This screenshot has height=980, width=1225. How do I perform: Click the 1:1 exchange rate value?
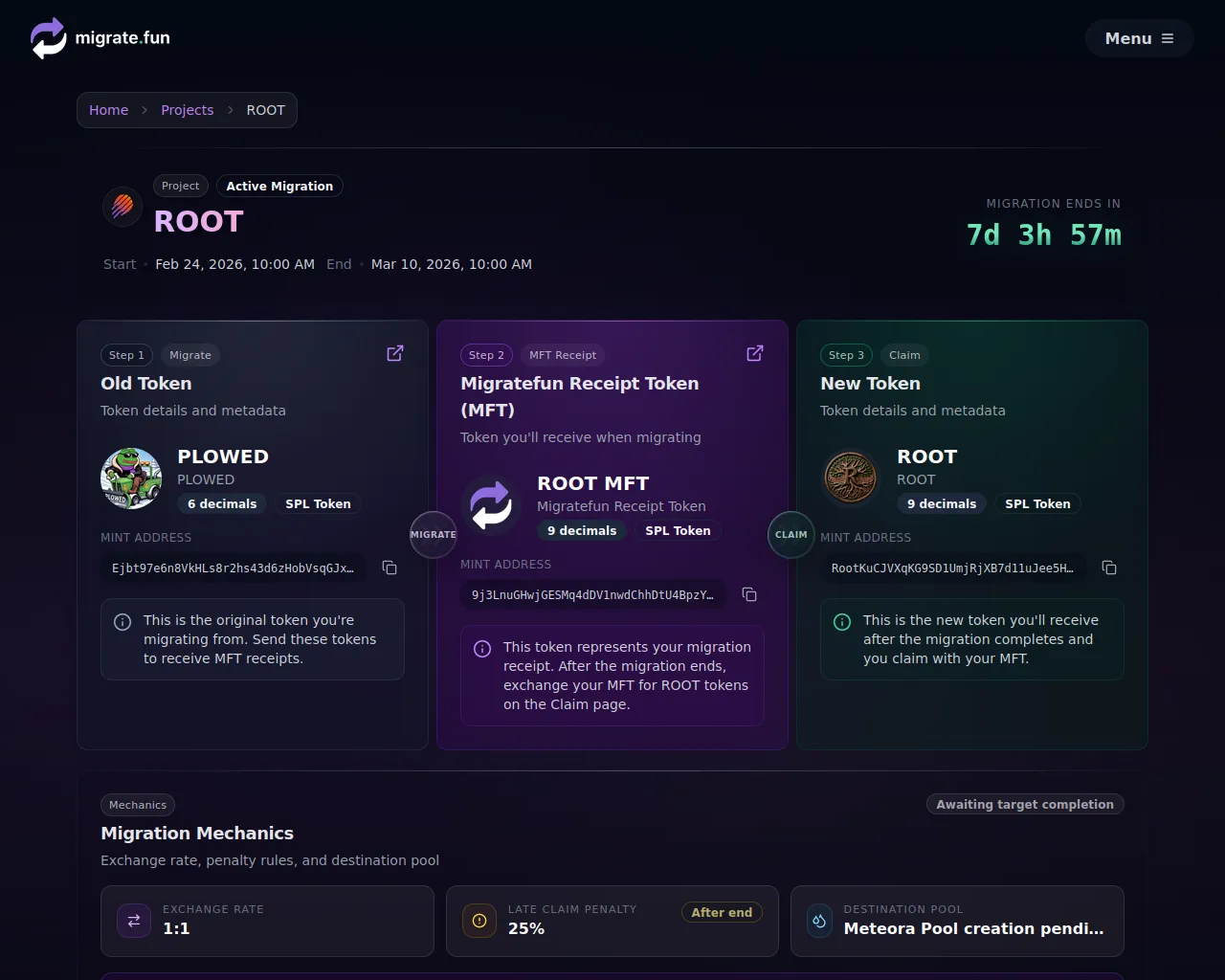coord(176,928)
